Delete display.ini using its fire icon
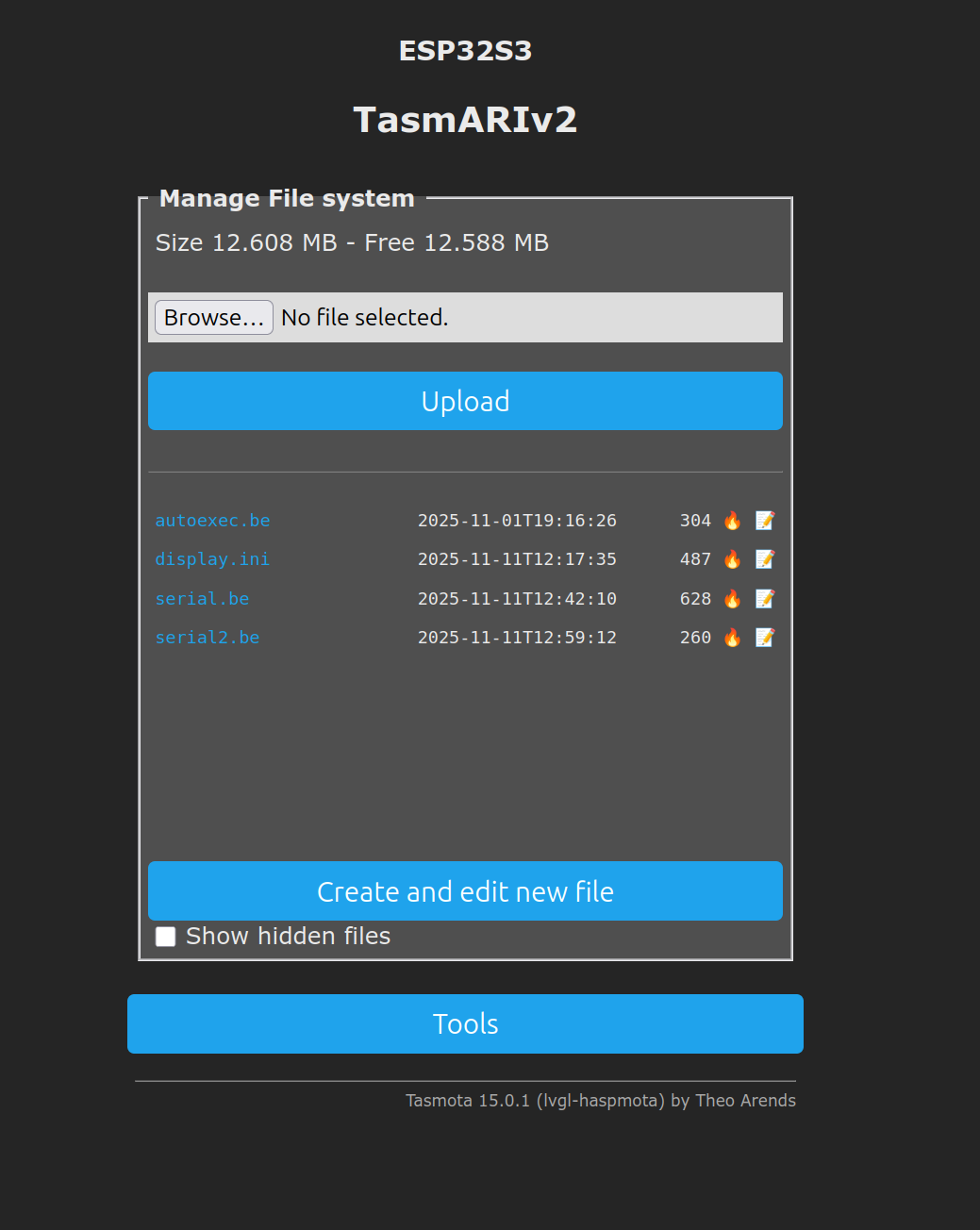This screenshot has width=980, height=1230. coord(732,558)
